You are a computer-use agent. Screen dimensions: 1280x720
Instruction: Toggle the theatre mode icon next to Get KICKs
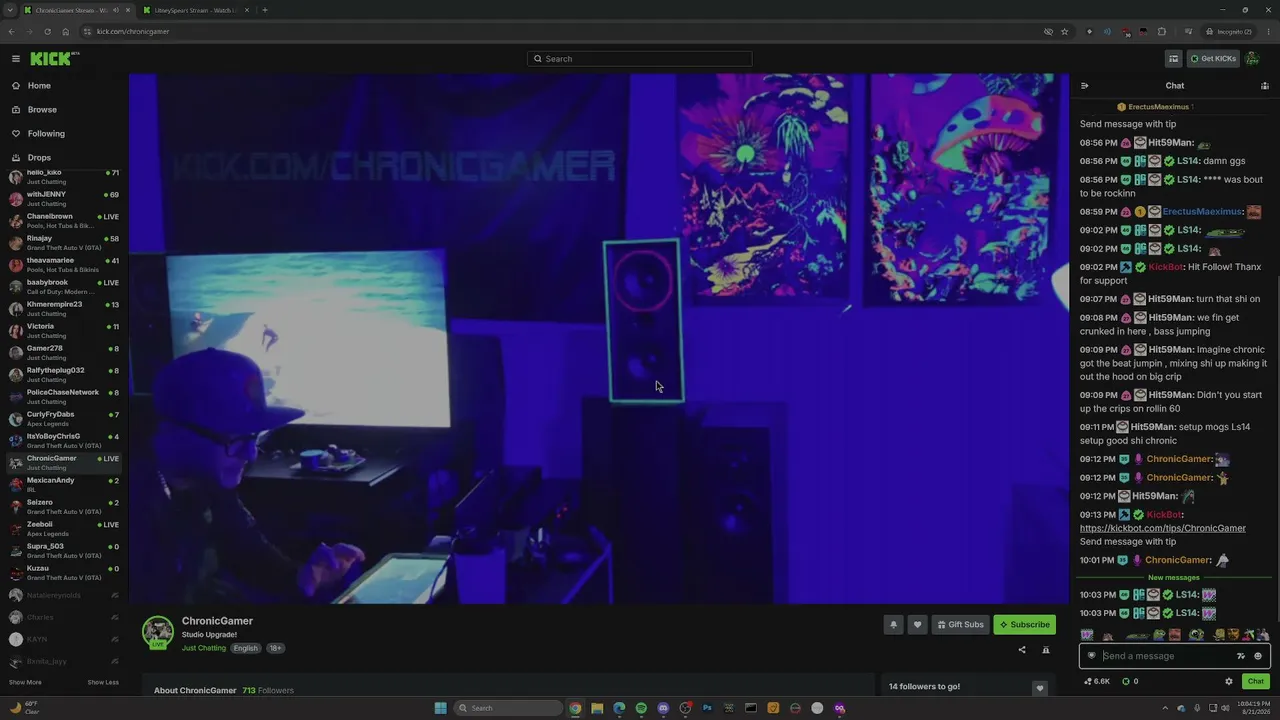point(1174,59)
